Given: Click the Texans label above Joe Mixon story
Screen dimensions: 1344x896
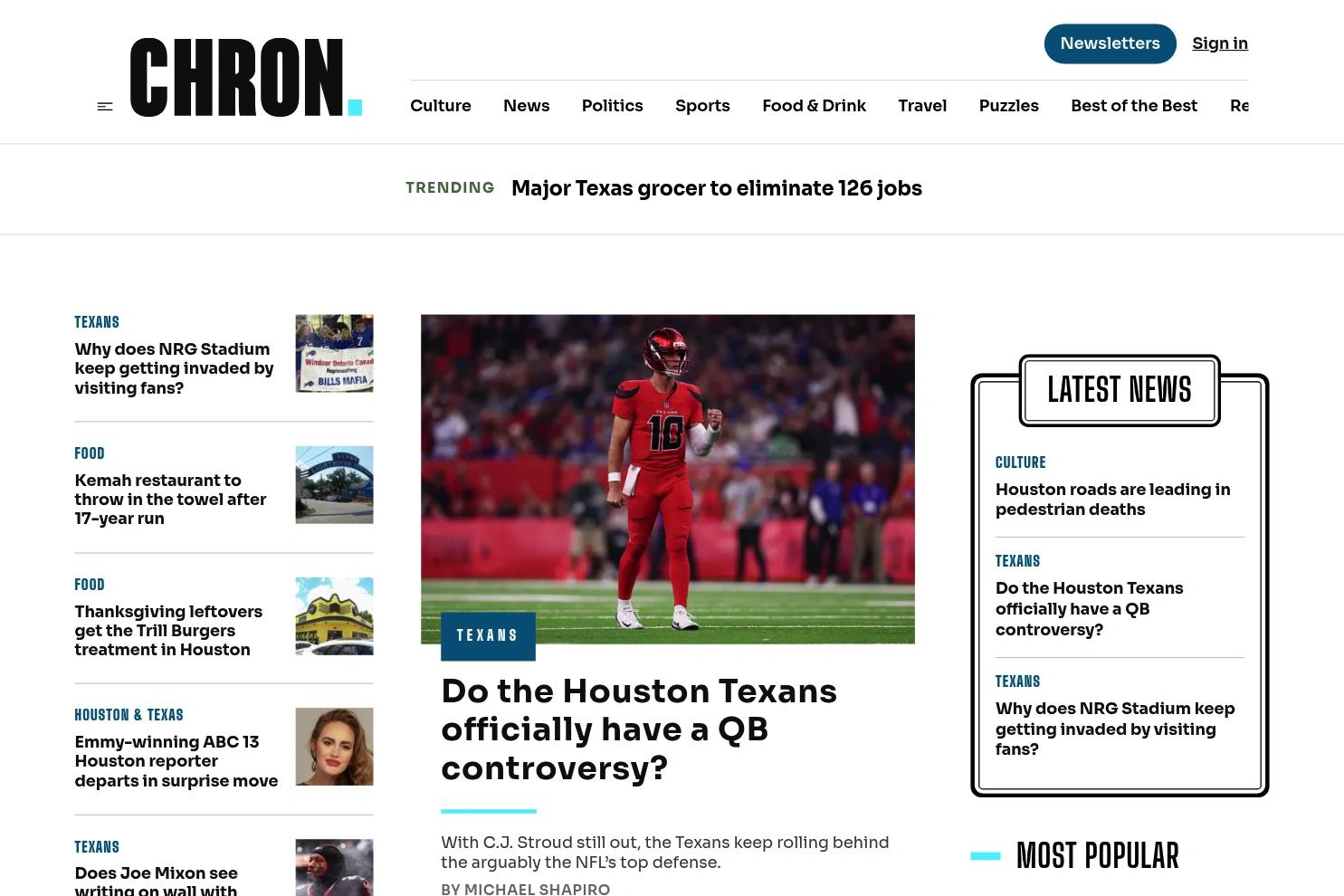Looking at the screenshot, I should pyautogui.click(x=97, y=847).
